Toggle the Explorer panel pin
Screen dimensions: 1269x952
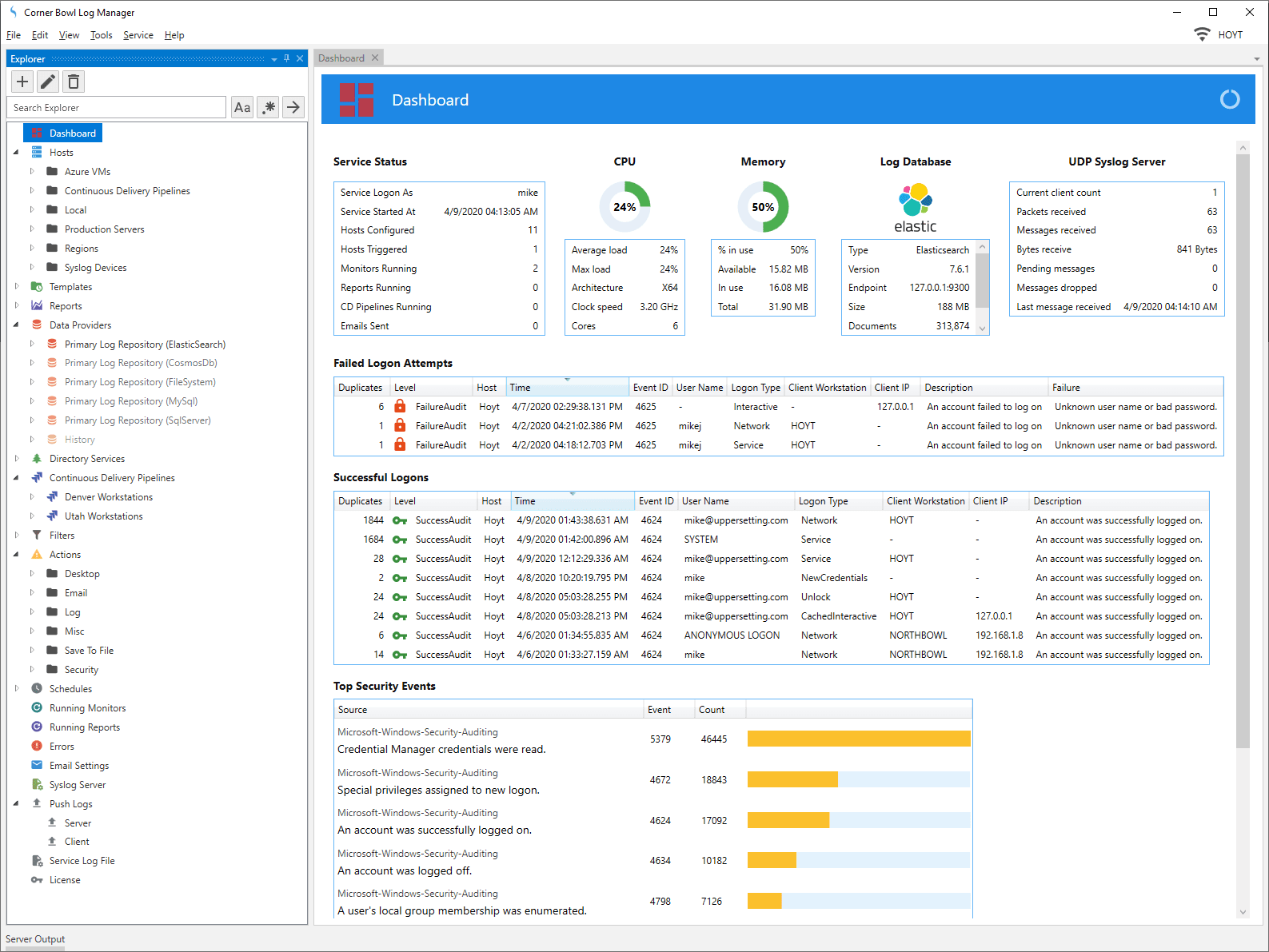tap(287, 58)
